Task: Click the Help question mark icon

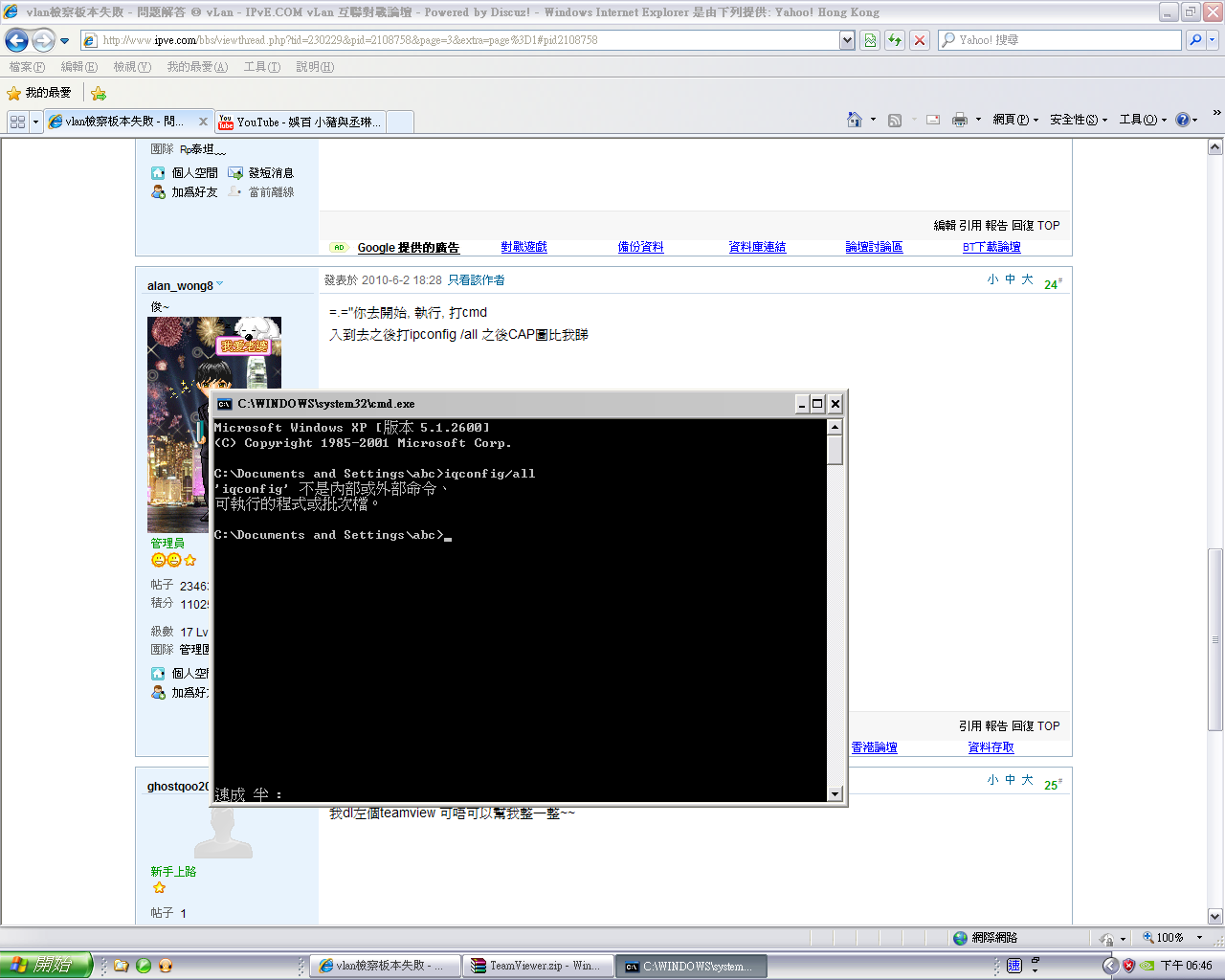Action: click(1182, 120)
